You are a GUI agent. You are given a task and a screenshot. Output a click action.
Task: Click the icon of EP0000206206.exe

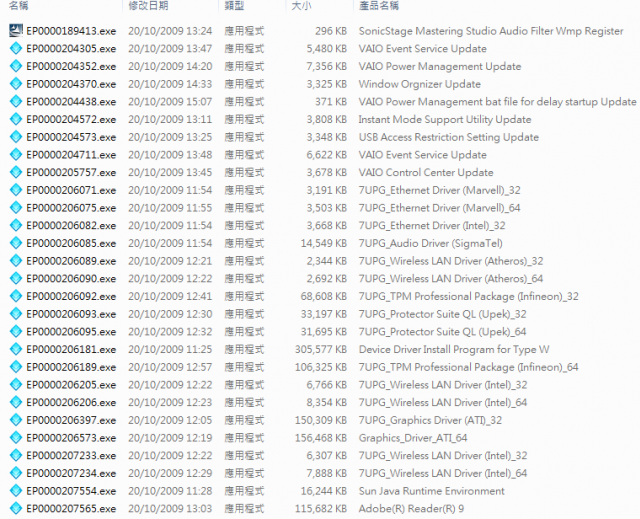pyautogui.click(x=16, y=402)
